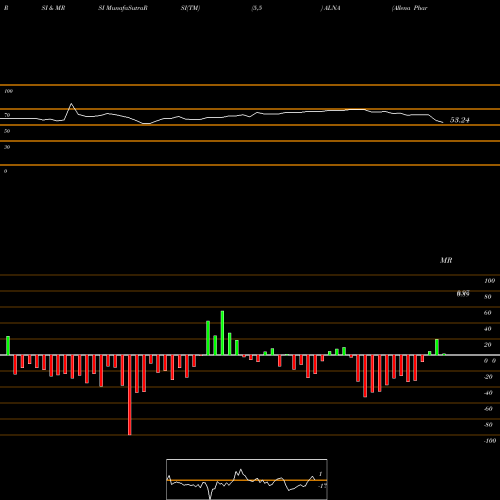Click the '(5,5' parameter text in header
Viewport: 500px width, 500px height.
click(257, 8)
